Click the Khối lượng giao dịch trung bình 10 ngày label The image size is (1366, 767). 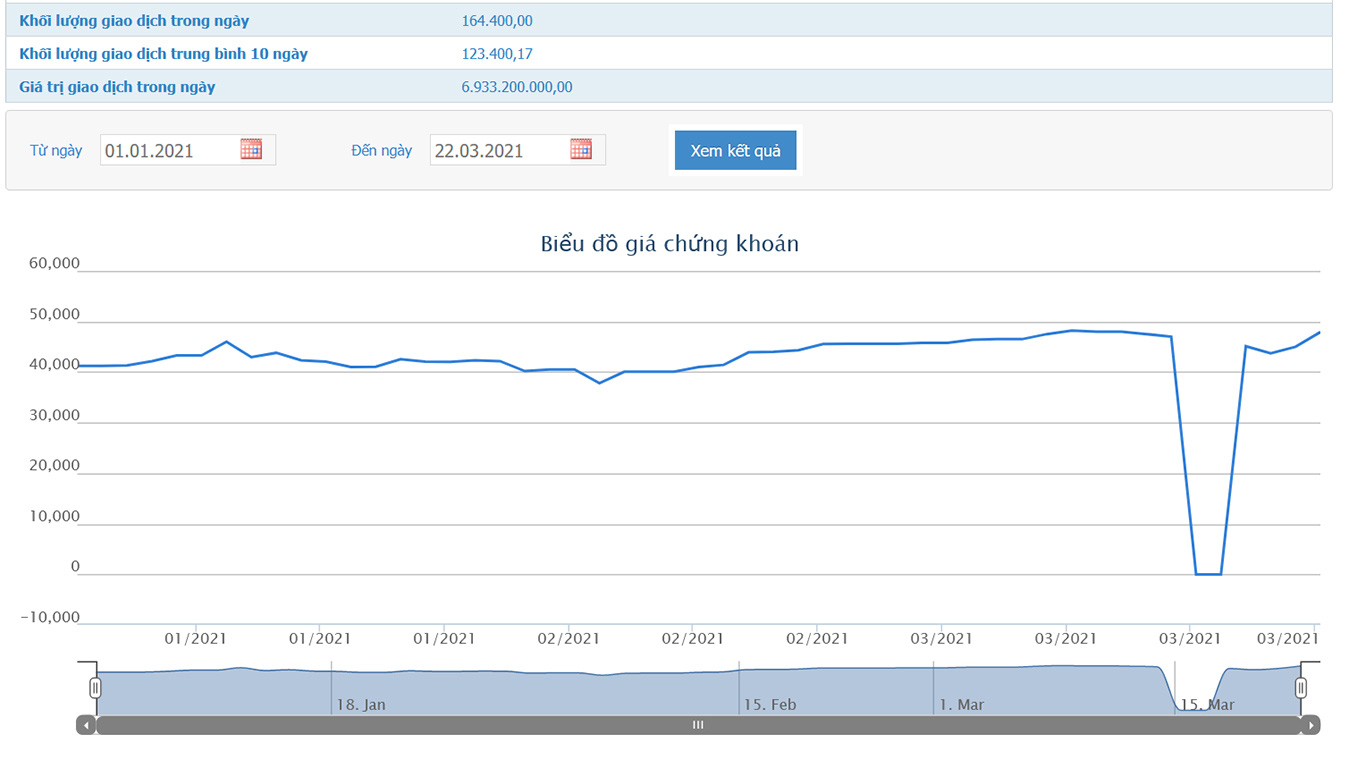tap(163, 54)
